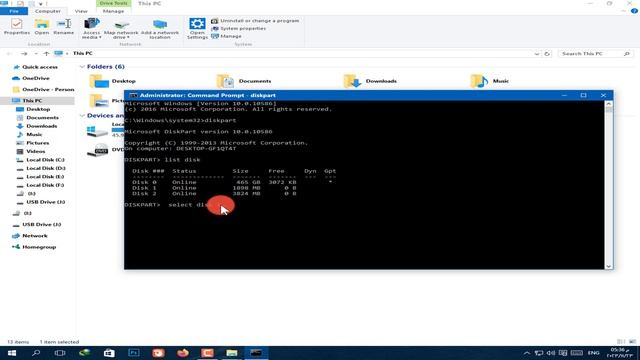Select Network in the navigation pane

pos(34,236)
